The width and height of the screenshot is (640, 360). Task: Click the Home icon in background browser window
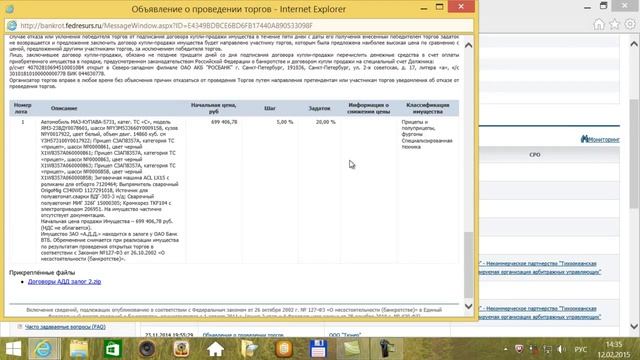point(599,24)
